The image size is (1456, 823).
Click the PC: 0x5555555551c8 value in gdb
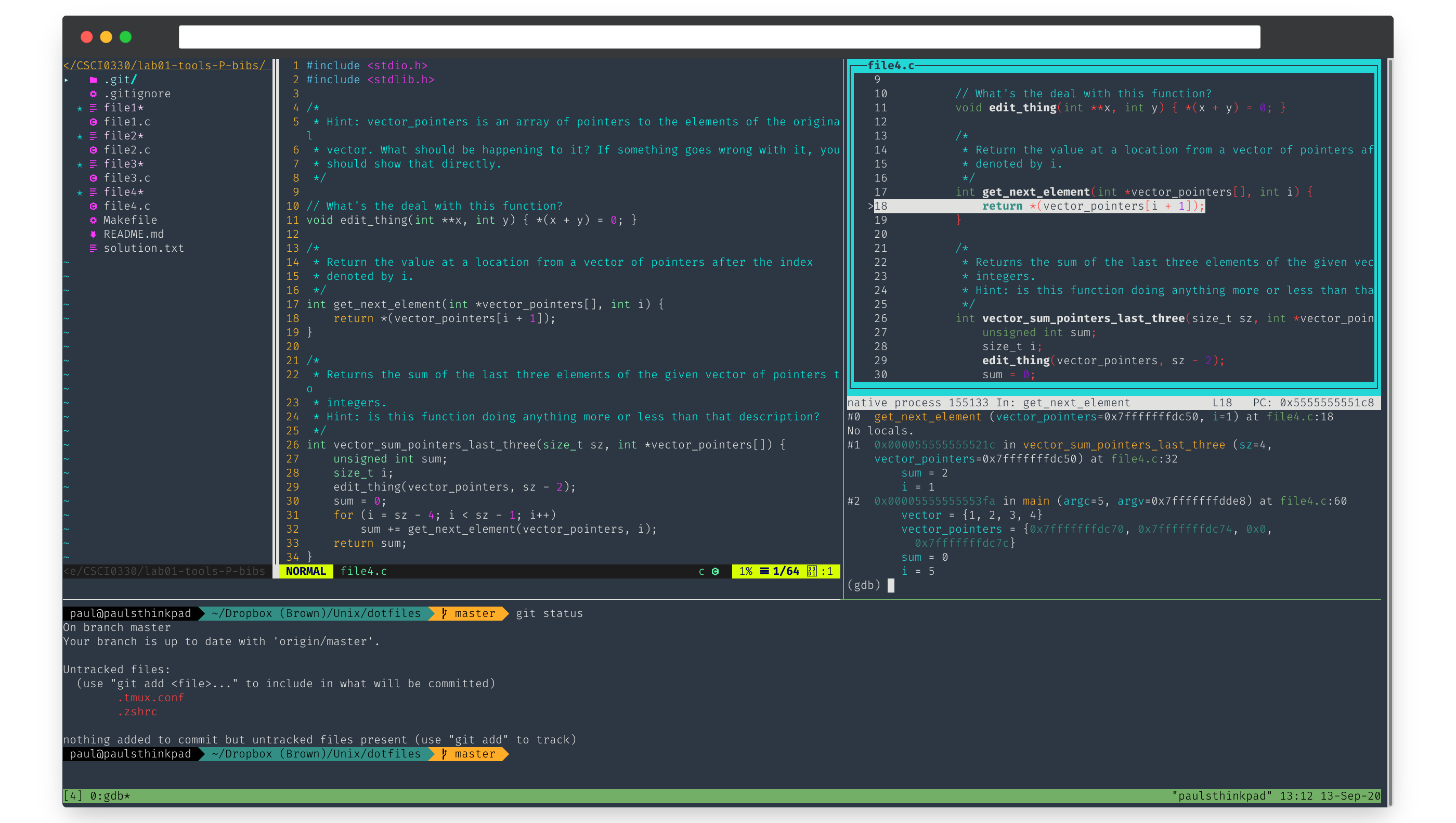coord(1313,403)
